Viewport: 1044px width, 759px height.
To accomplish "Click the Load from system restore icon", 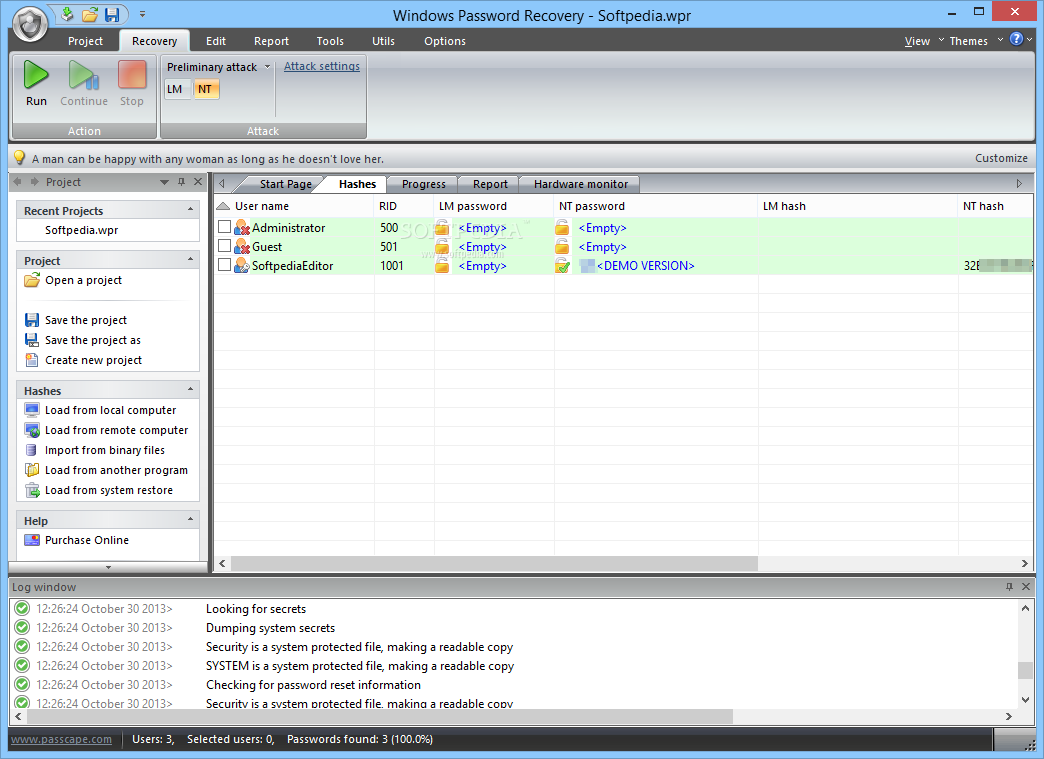I will click(31, 490).
